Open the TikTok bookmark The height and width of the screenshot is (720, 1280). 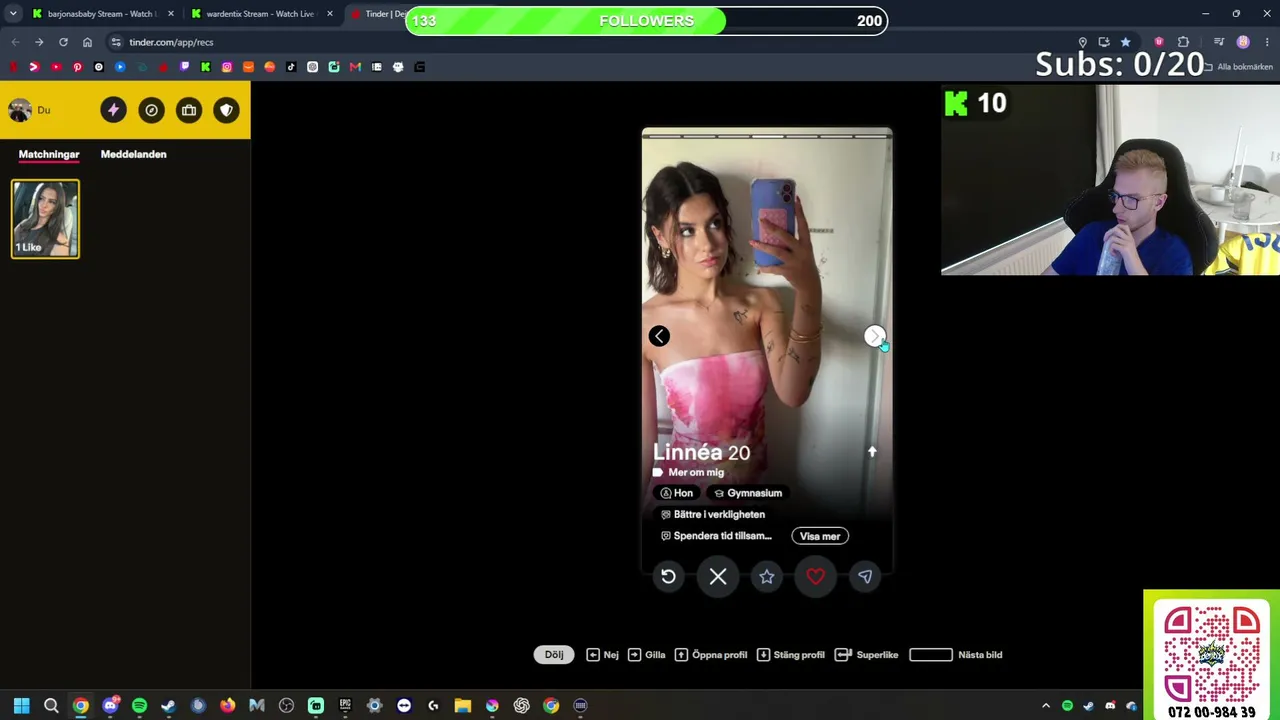point(291,67)
